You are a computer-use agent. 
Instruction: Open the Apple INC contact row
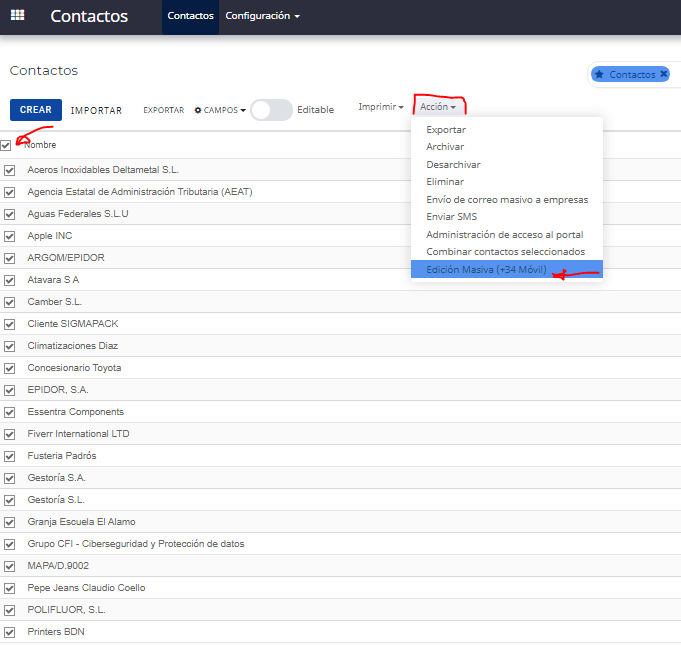click(x=50, y=236)
